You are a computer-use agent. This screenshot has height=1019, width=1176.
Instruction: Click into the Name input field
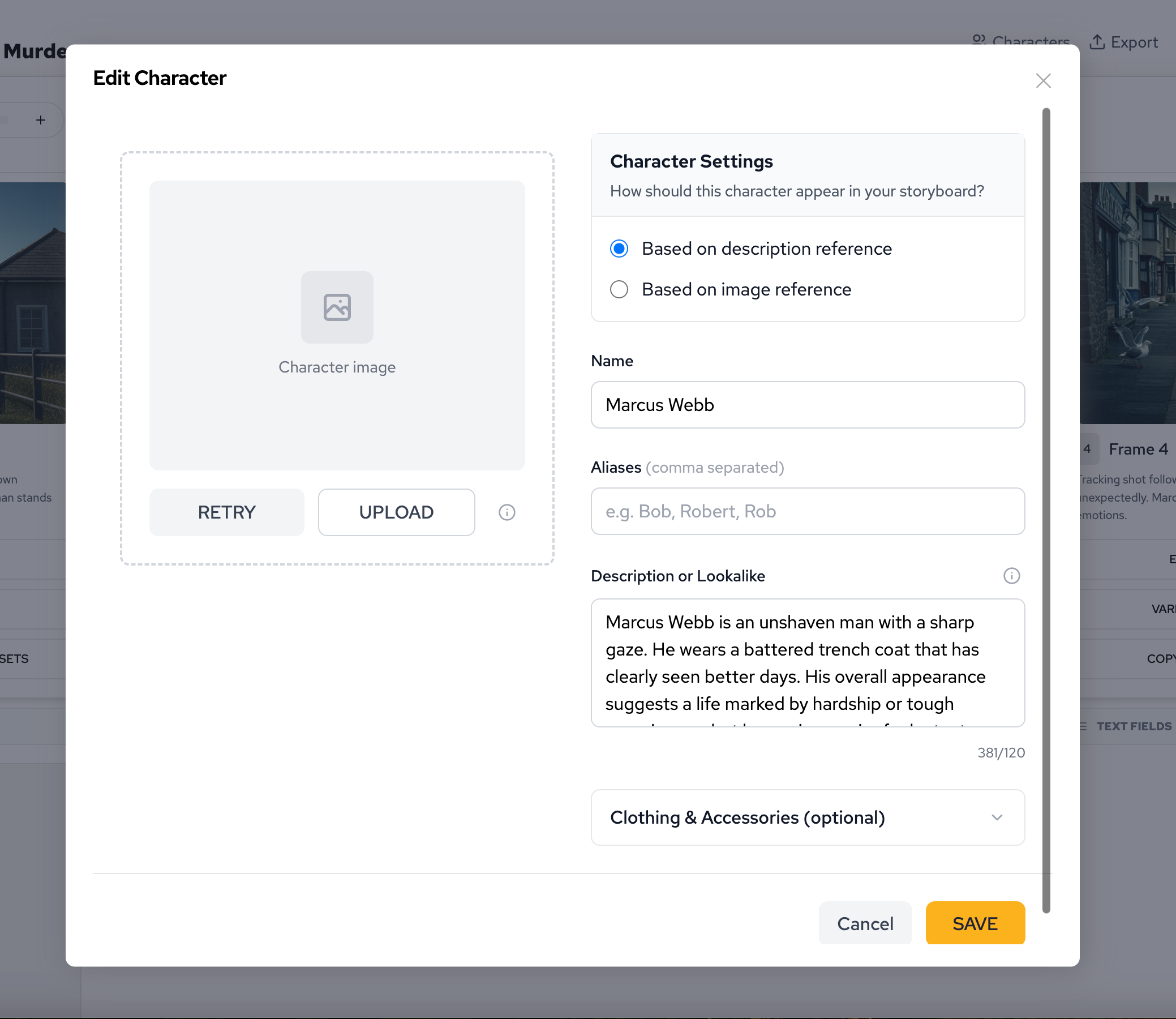click(807, 405)
